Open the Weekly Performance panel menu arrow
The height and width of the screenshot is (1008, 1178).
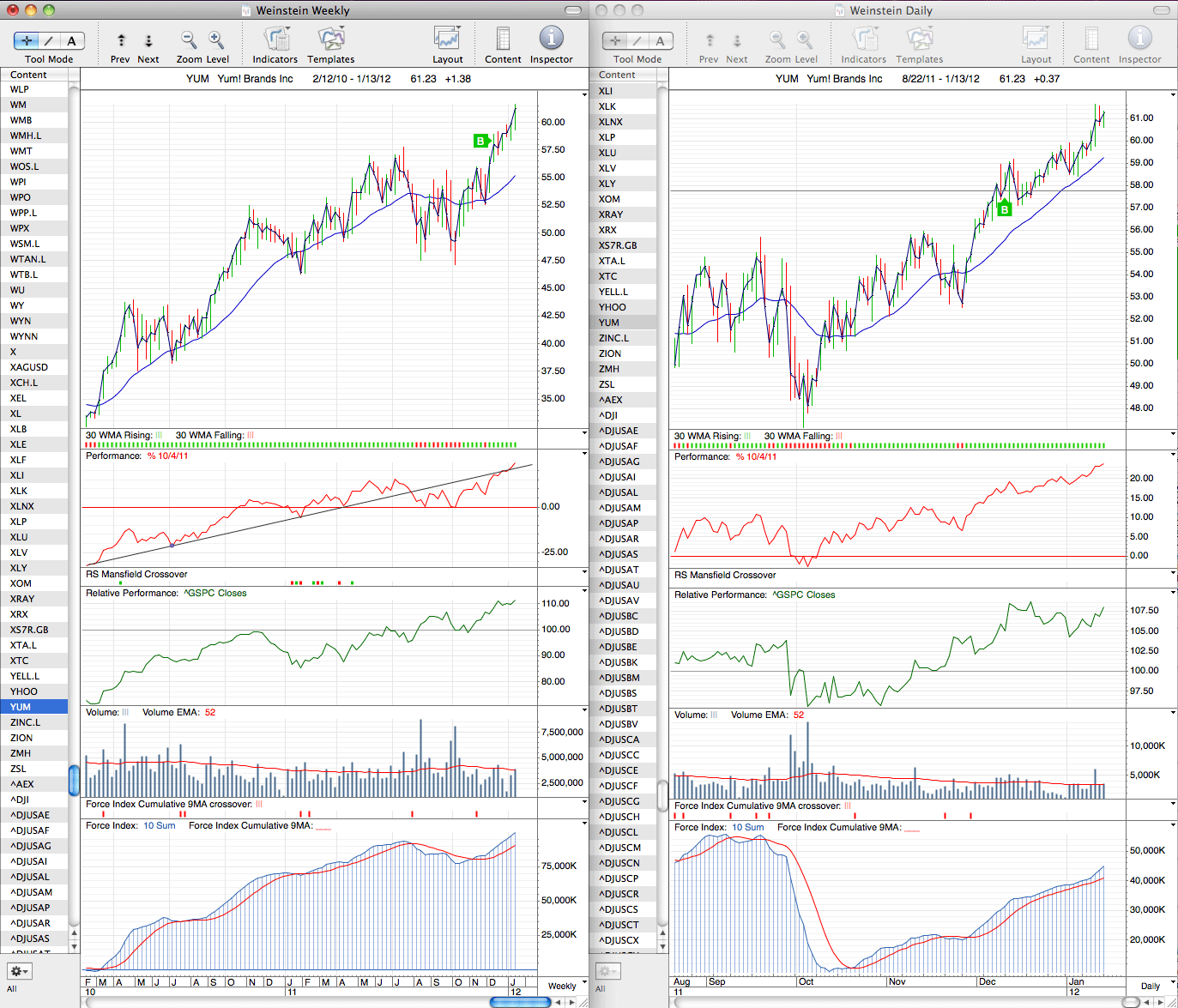(584, 454)
